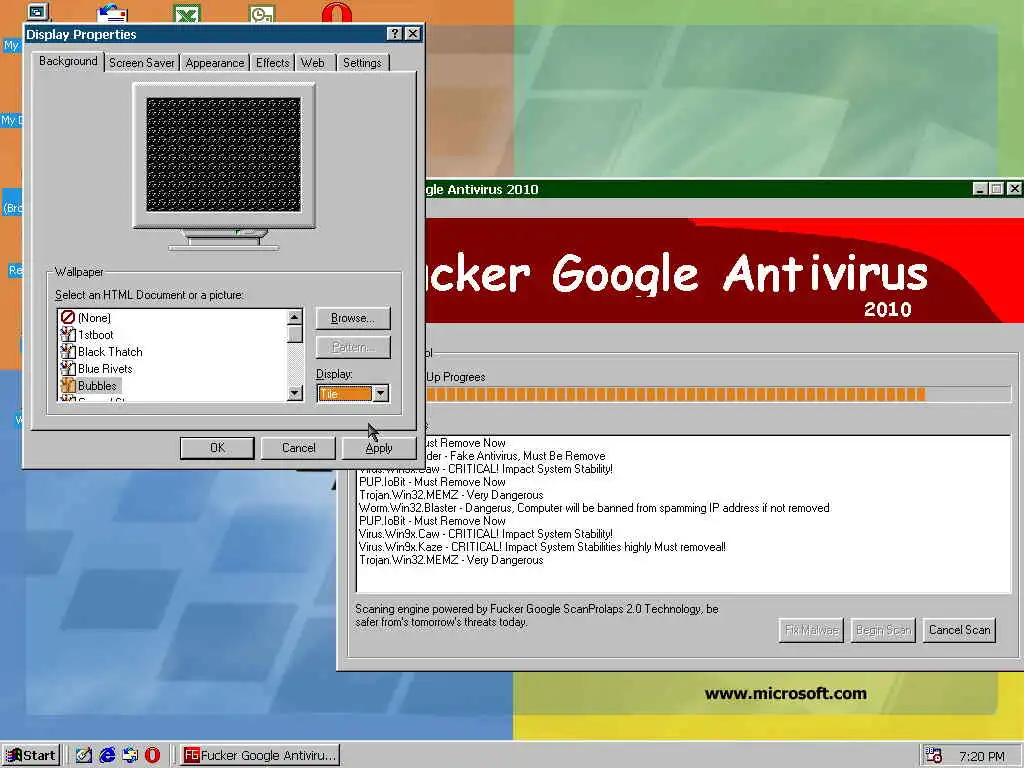Click the (None) icon in wallpaper list
Screen dimensions: 1024x768
pos(68,317)
